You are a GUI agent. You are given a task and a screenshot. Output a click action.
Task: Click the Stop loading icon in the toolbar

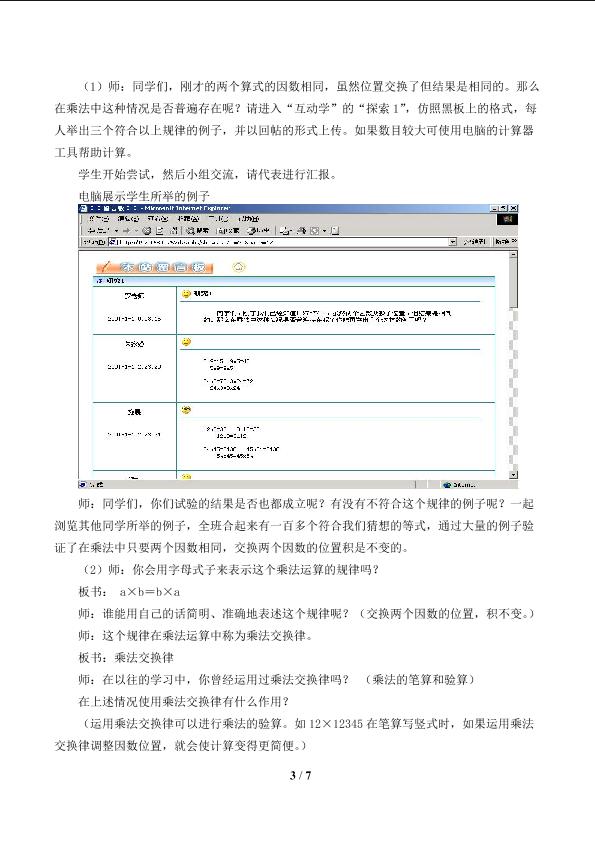pos(146,231)
